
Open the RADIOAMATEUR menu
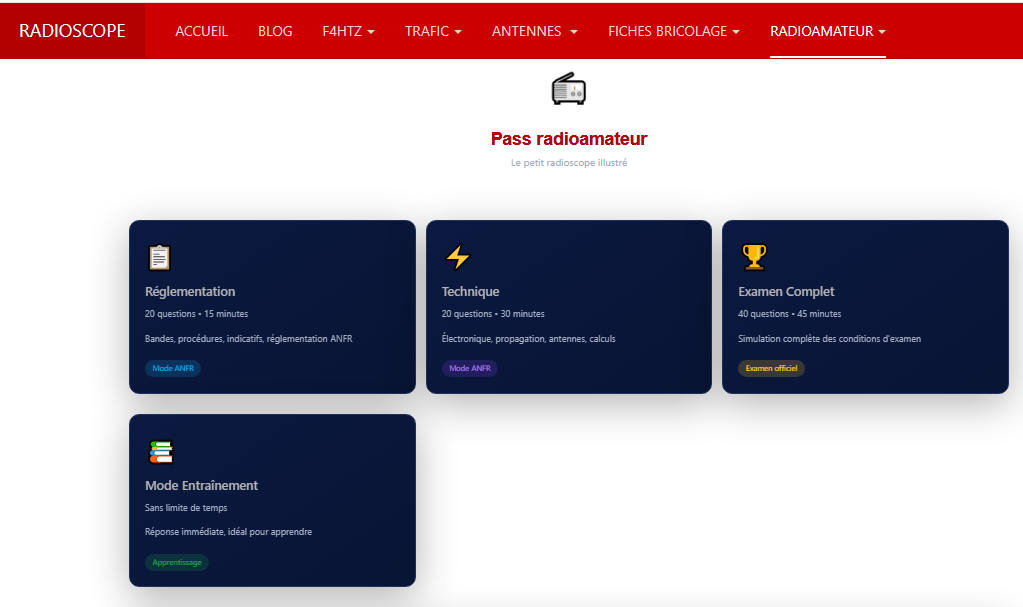point(827,31)
